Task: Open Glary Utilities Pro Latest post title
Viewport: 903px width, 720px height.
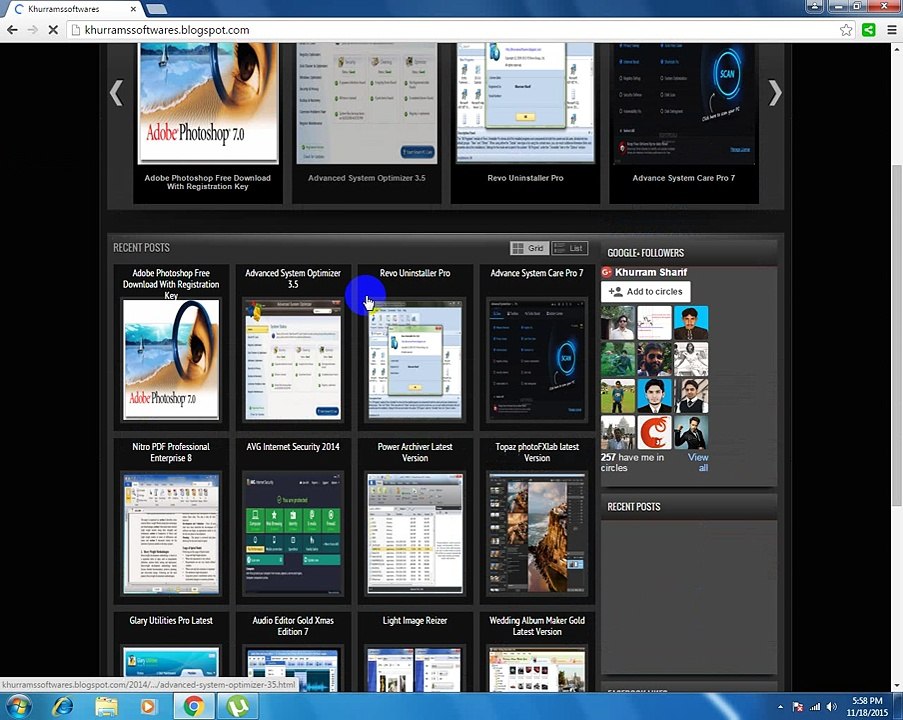Action: click(x=171, y=620)
